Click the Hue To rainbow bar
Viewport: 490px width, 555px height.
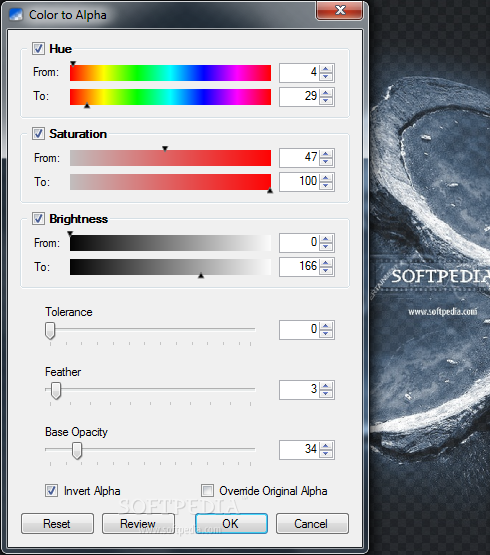(170, 97)
